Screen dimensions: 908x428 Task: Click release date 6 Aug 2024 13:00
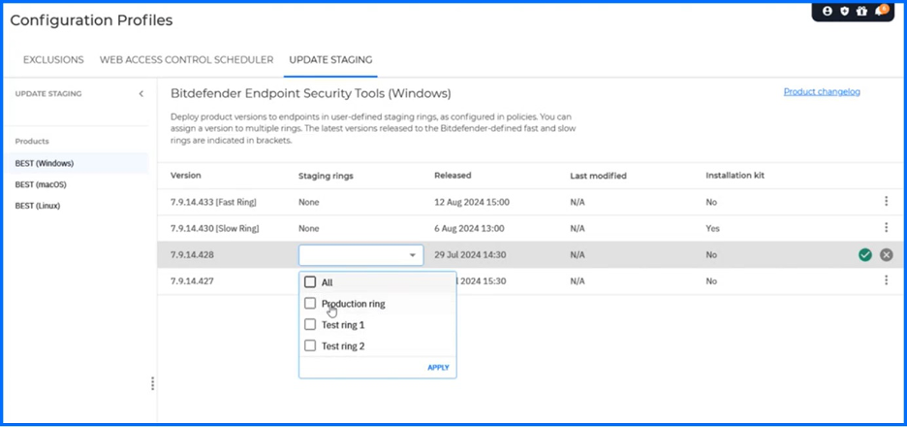[470, 229]
